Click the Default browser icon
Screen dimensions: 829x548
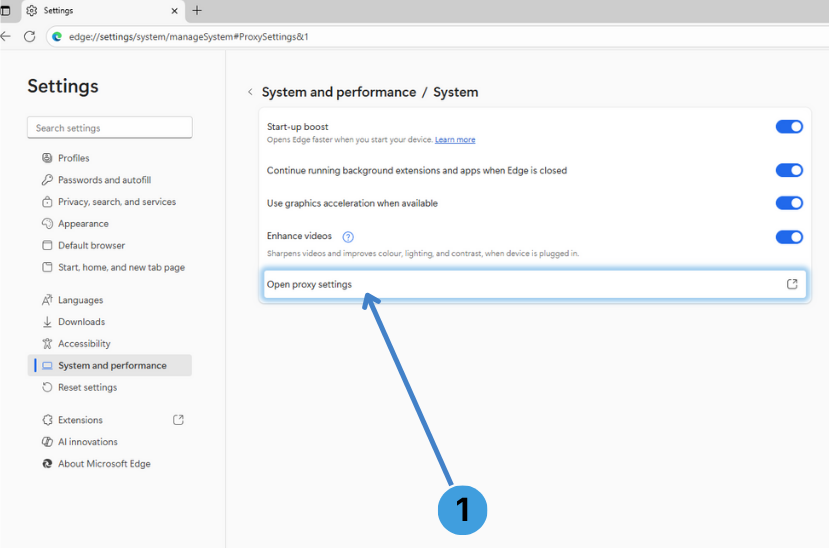coord(47,245)
